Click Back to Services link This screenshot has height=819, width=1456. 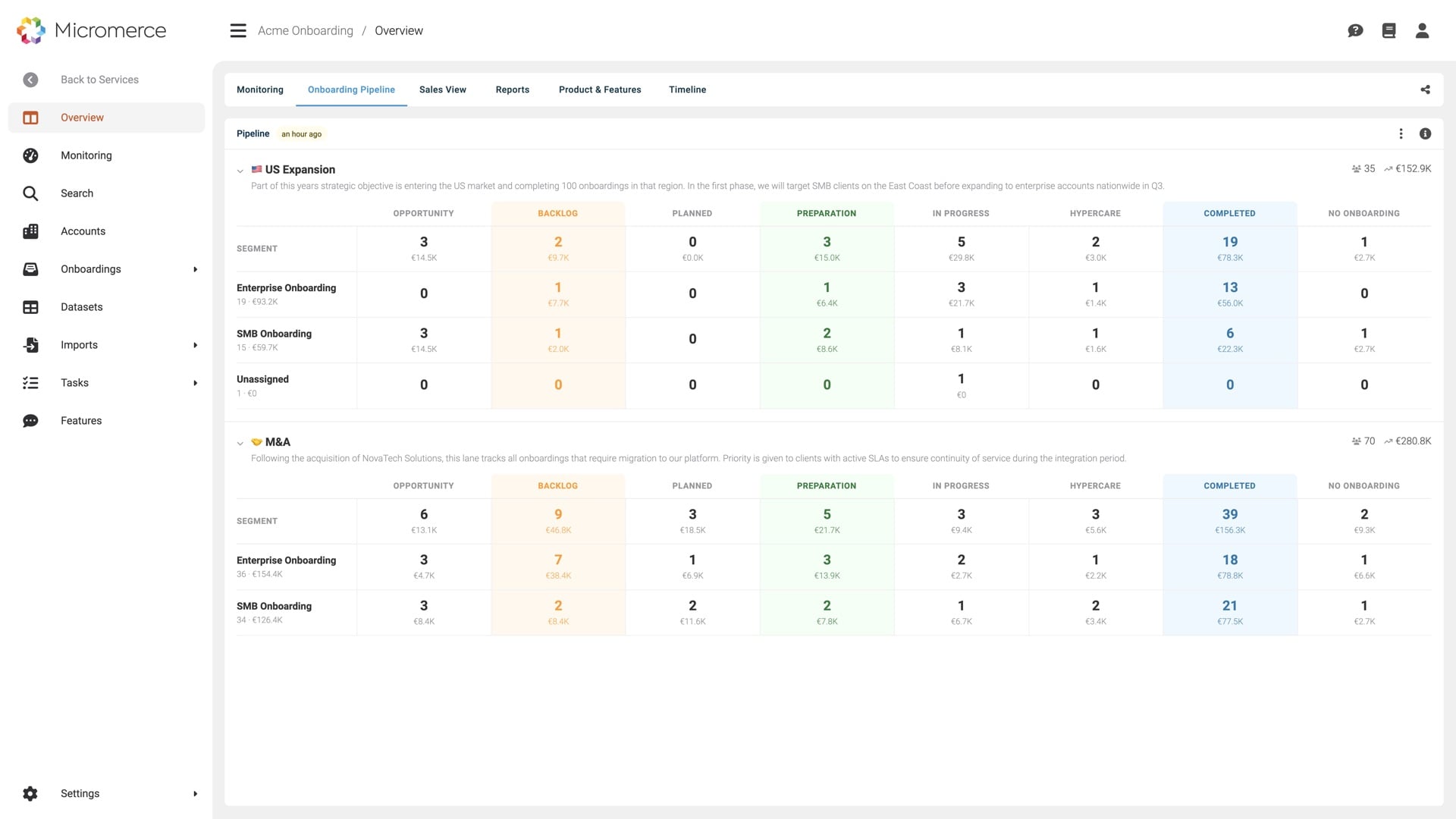click(x=99, y=80)
